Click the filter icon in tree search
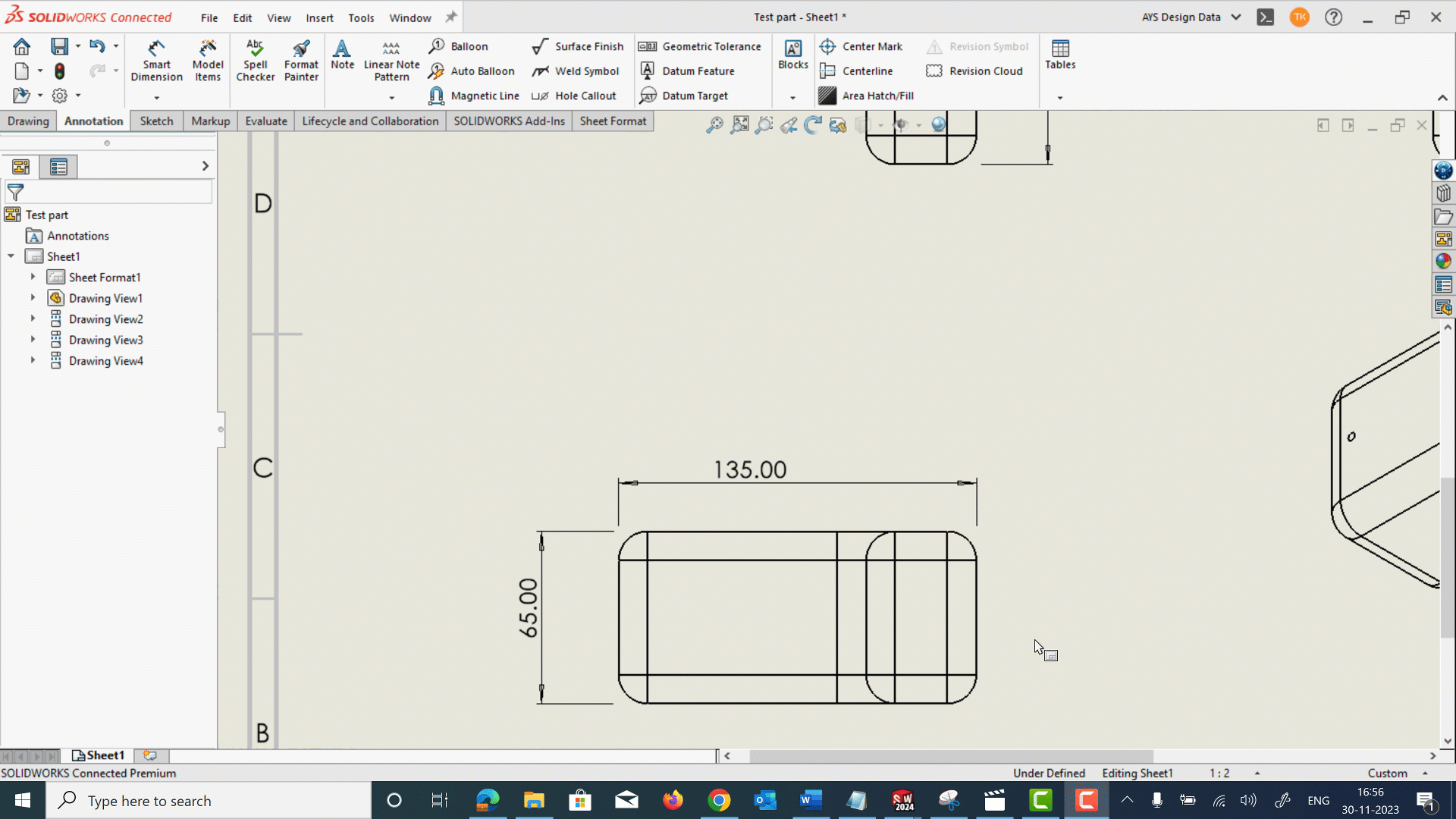 pos(15,193)
